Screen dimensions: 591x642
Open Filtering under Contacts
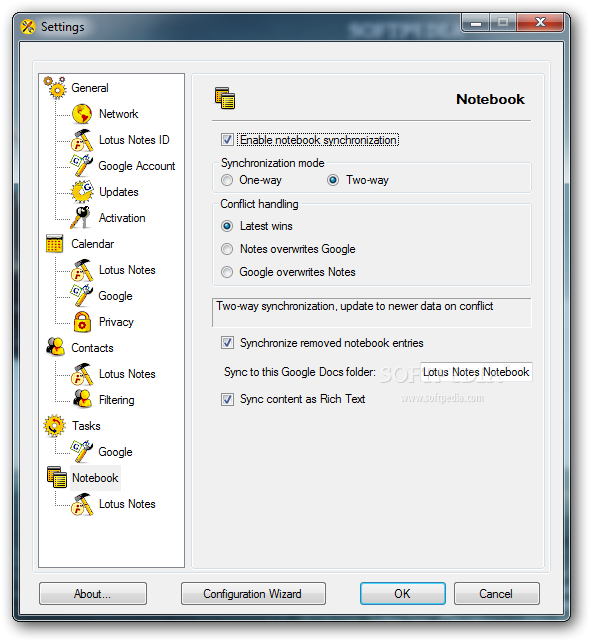tap(116, 400)
